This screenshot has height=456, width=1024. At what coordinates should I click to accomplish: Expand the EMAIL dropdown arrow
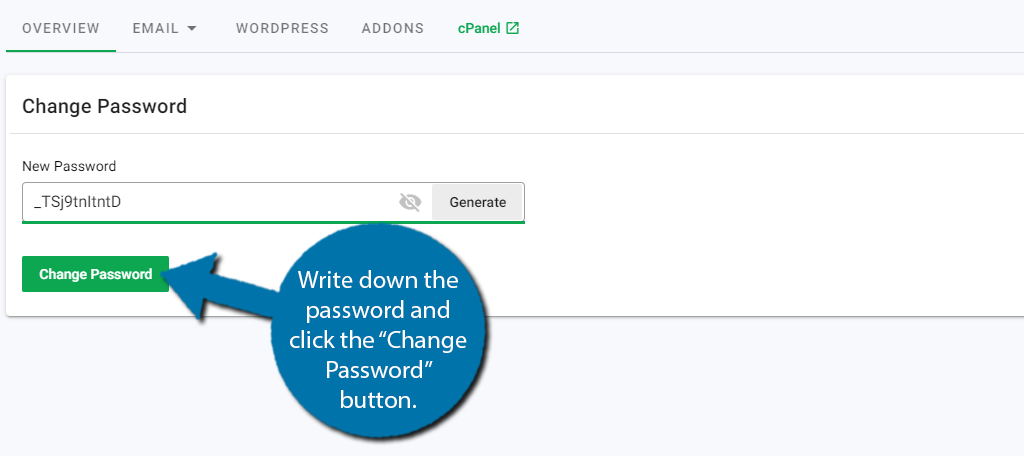(x=191, y=29)
